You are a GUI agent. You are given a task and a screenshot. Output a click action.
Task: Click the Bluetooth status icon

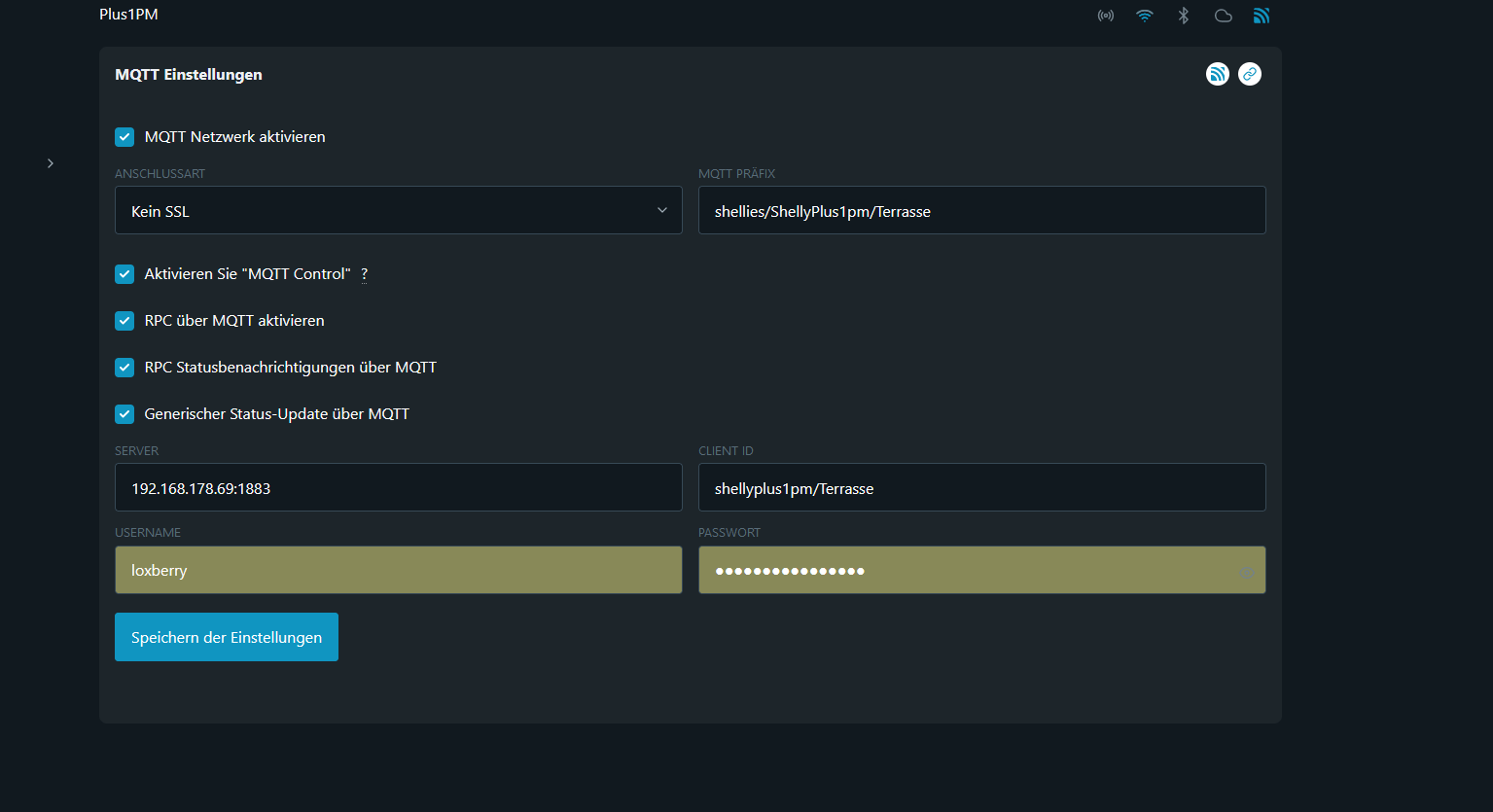click(x=1184, y=16)
